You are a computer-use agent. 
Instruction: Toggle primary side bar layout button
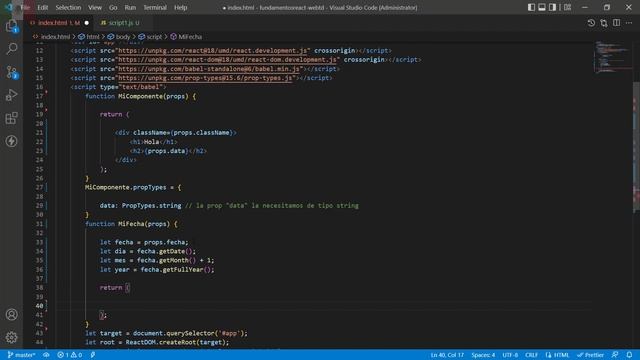(531, 7)
